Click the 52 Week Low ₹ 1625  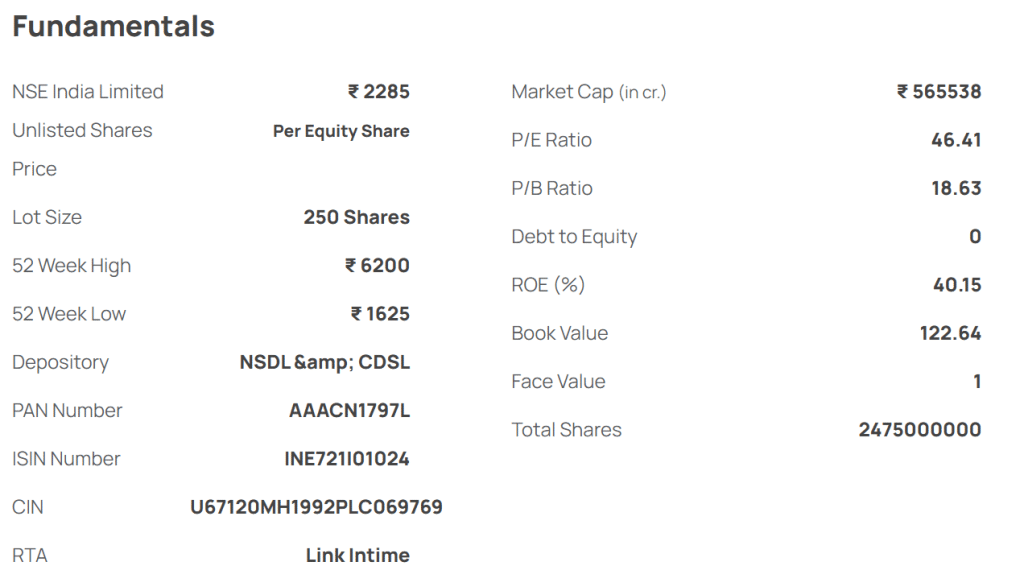380,314
